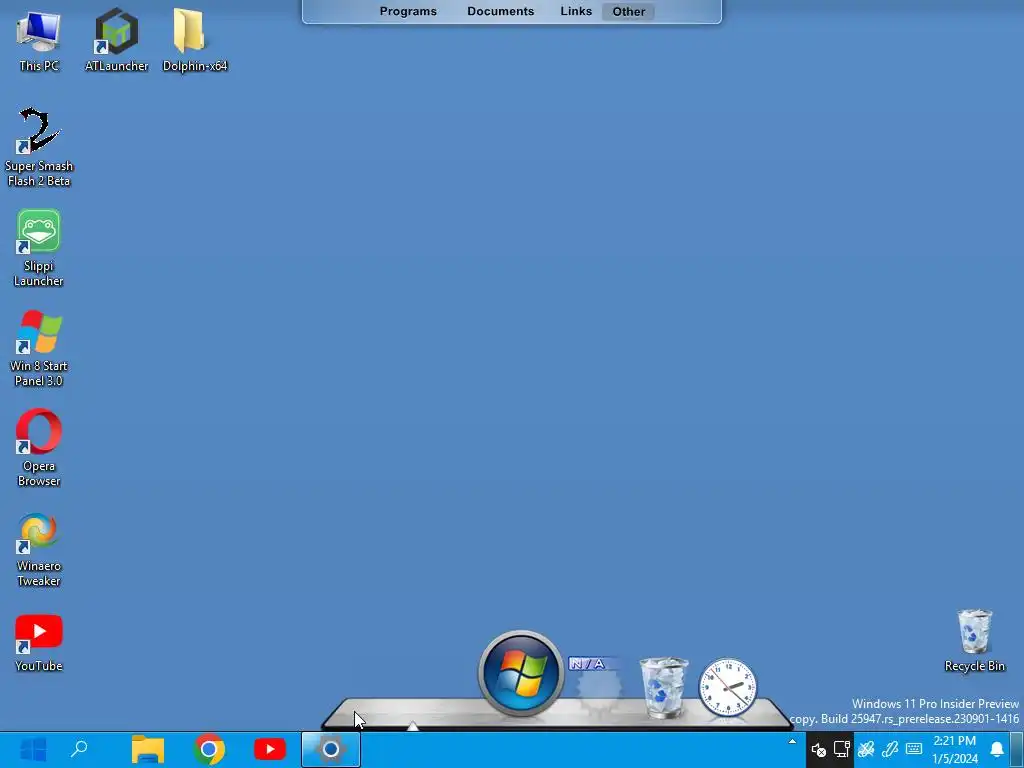Click the crossed-out pen tray icon
This screenshot has height=768, width=1024.
(x=866, y=749)
